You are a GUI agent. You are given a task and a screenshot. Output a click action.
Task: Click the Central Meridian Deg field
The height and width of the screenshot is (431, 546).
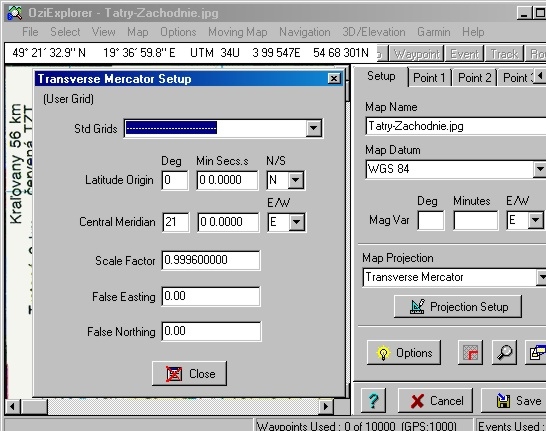pyautogui.click(x=176, y=222)
